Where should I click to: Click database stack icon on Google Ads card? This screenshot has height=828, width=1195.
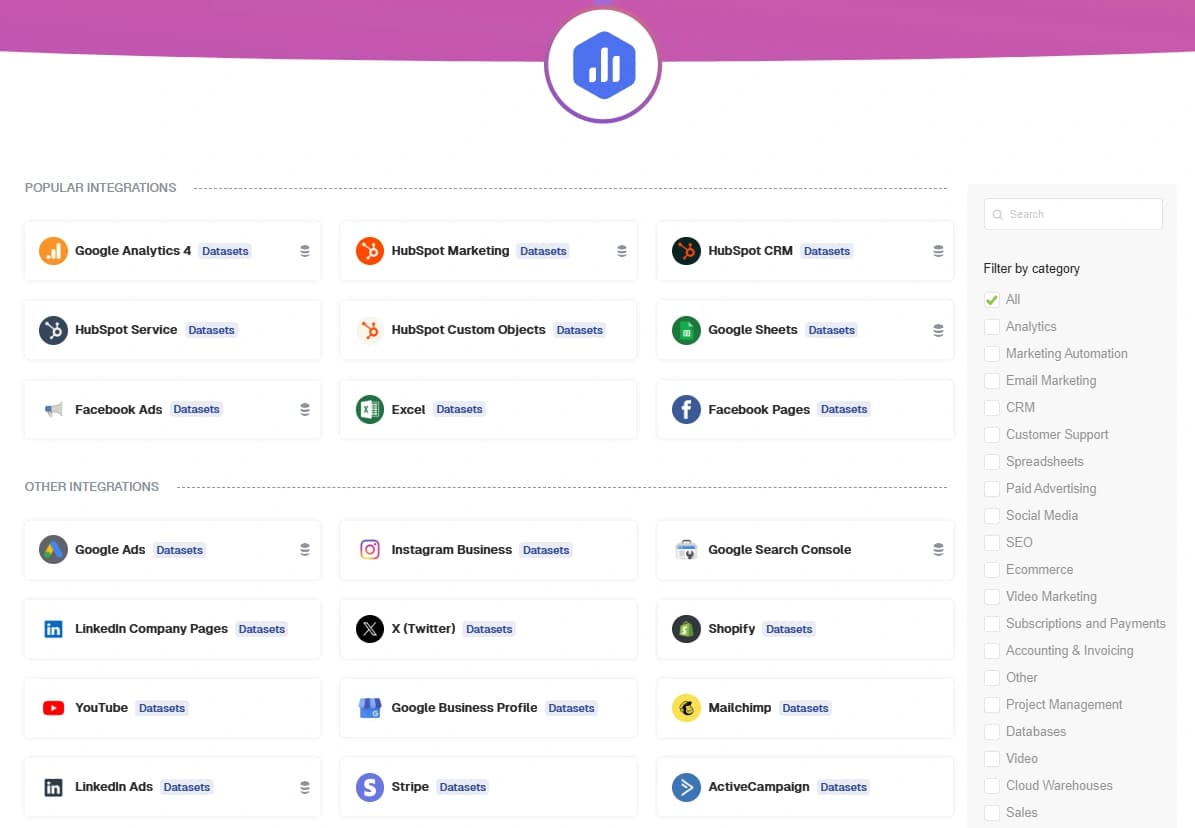(305, 550)
